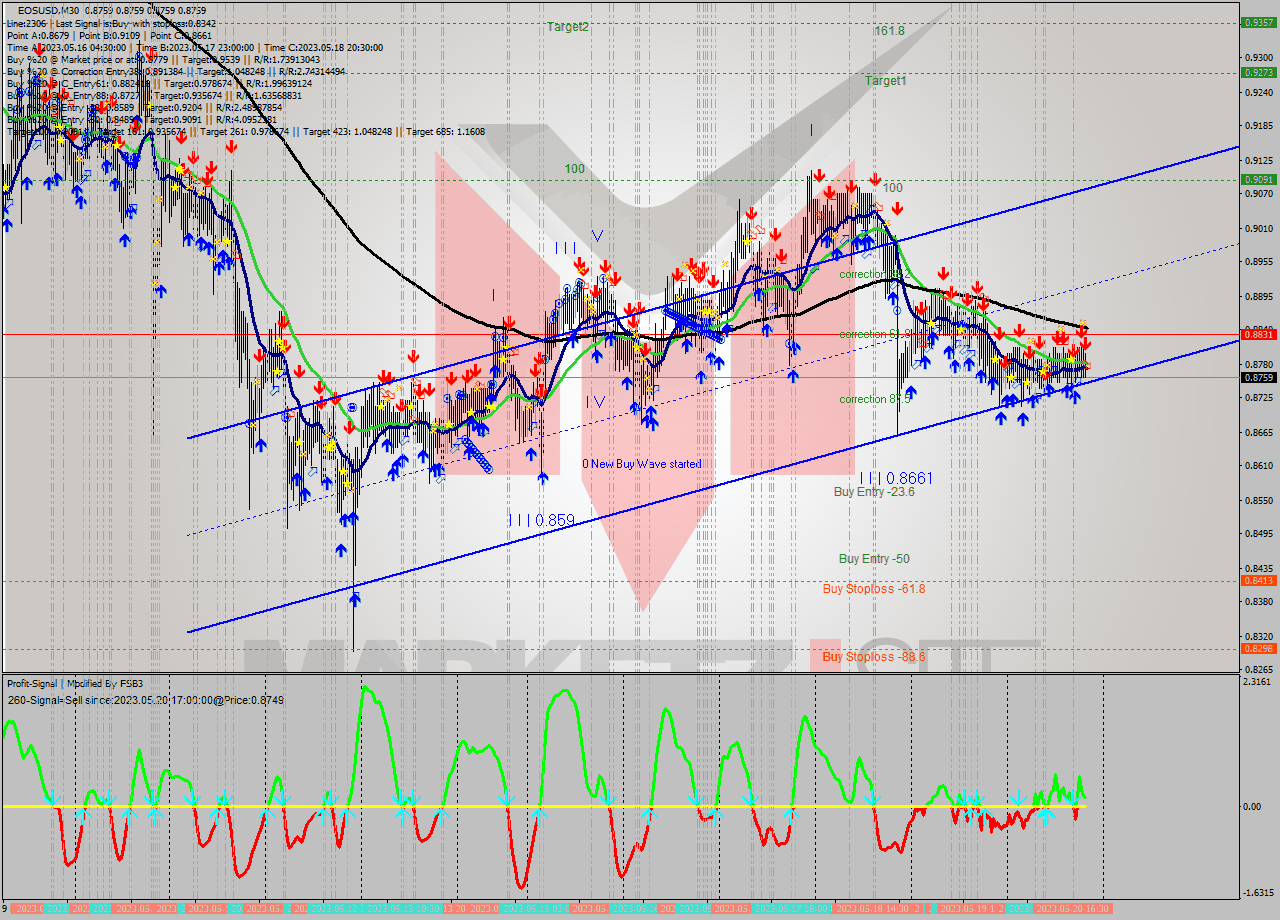
Task: Click the 'I I I 0.859' wave label
Action: (x=541, y=520)
